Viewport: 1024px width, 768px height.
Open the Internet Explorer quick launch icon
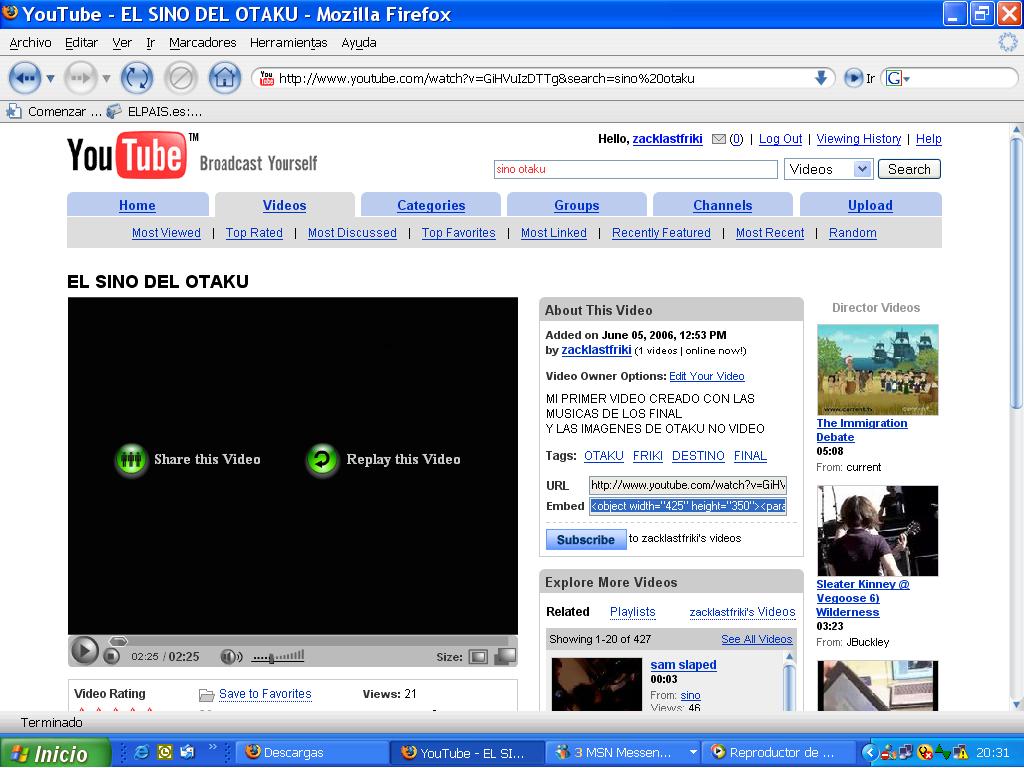[140, 752]
